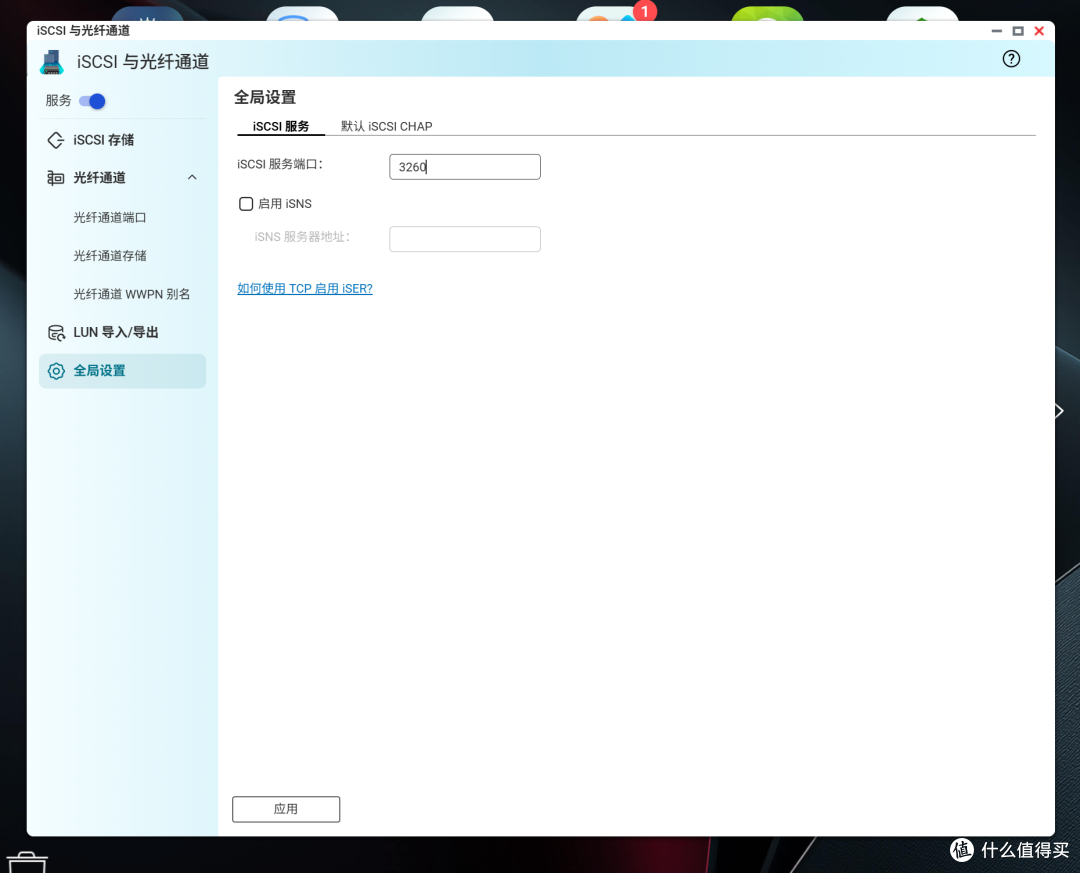Select 光纤通道 WWPN 别名 item
The height and width of the screenshot is (873, 1080).
point(132,294)
